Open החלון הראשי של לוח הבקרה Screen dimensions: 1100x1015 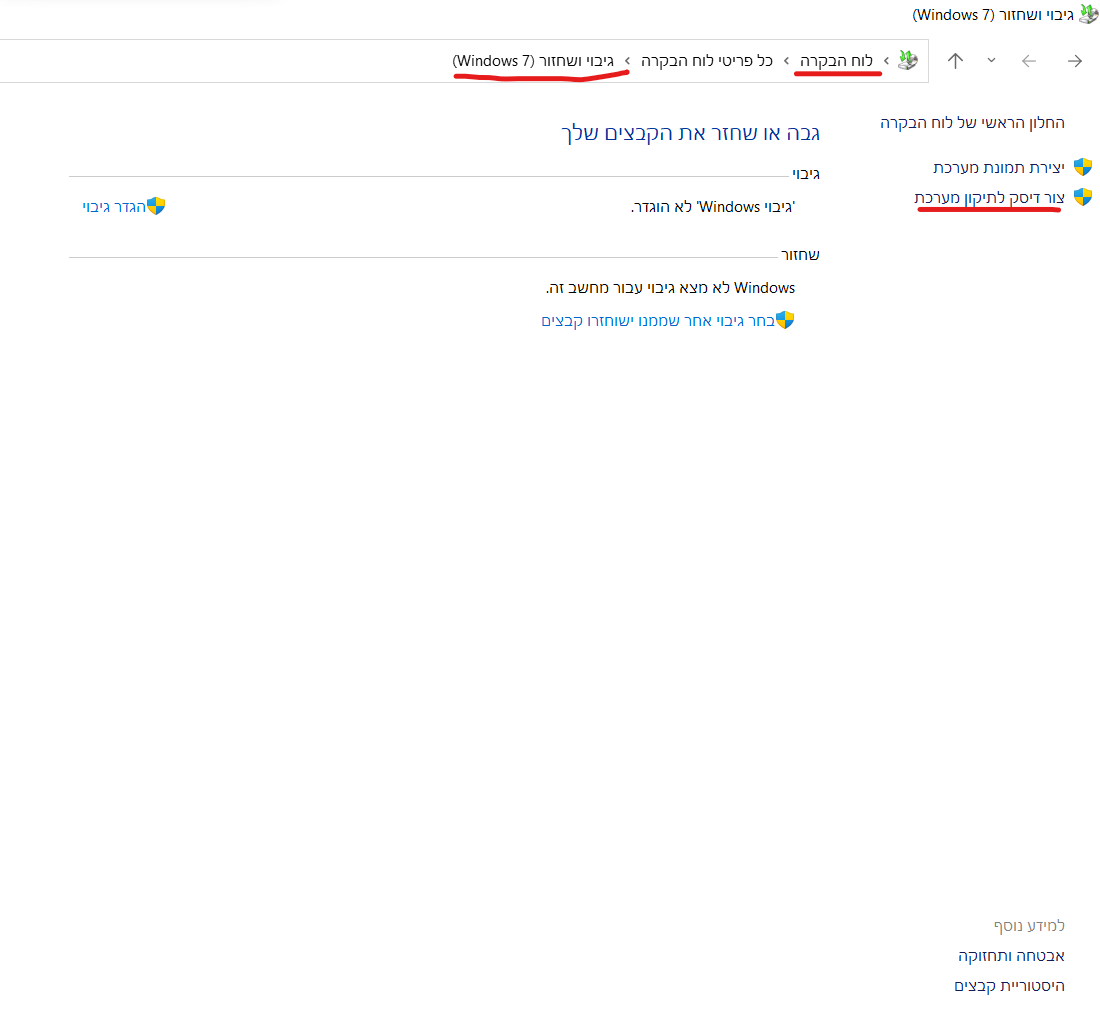pos(972,123)
